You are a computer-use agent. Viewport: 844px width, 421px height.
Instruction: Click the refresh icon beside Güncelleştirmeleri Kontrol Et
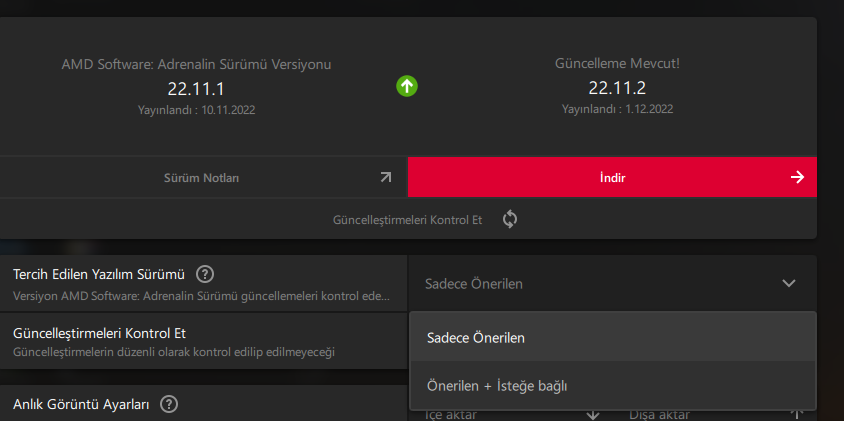(510, 220)
